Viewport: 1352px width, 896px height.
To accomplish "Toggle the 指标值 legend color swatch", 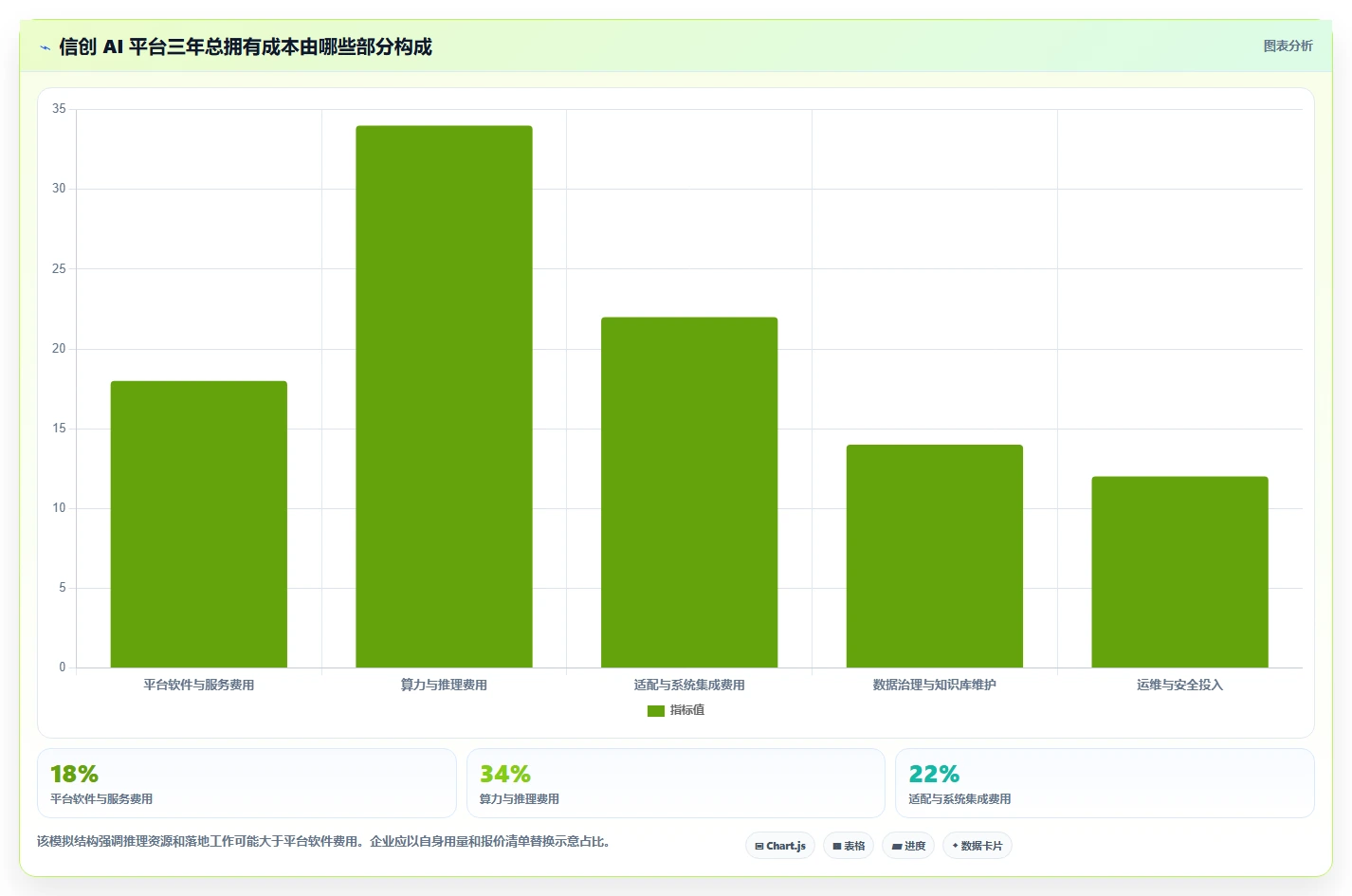I will (x=656, y=710).
